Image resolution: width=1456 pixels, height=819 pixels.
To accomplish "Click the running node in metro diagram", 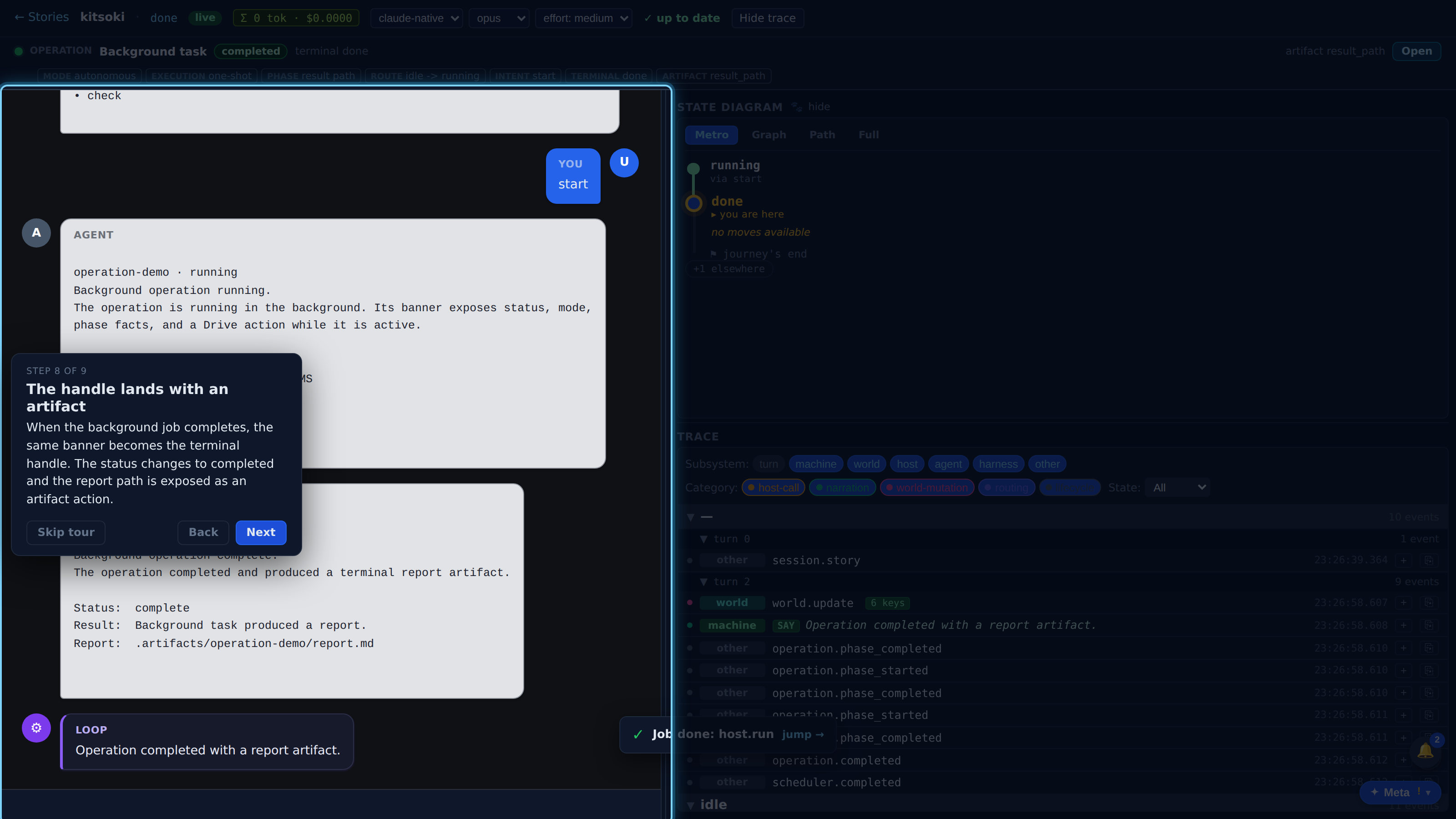I will (693, 168).
